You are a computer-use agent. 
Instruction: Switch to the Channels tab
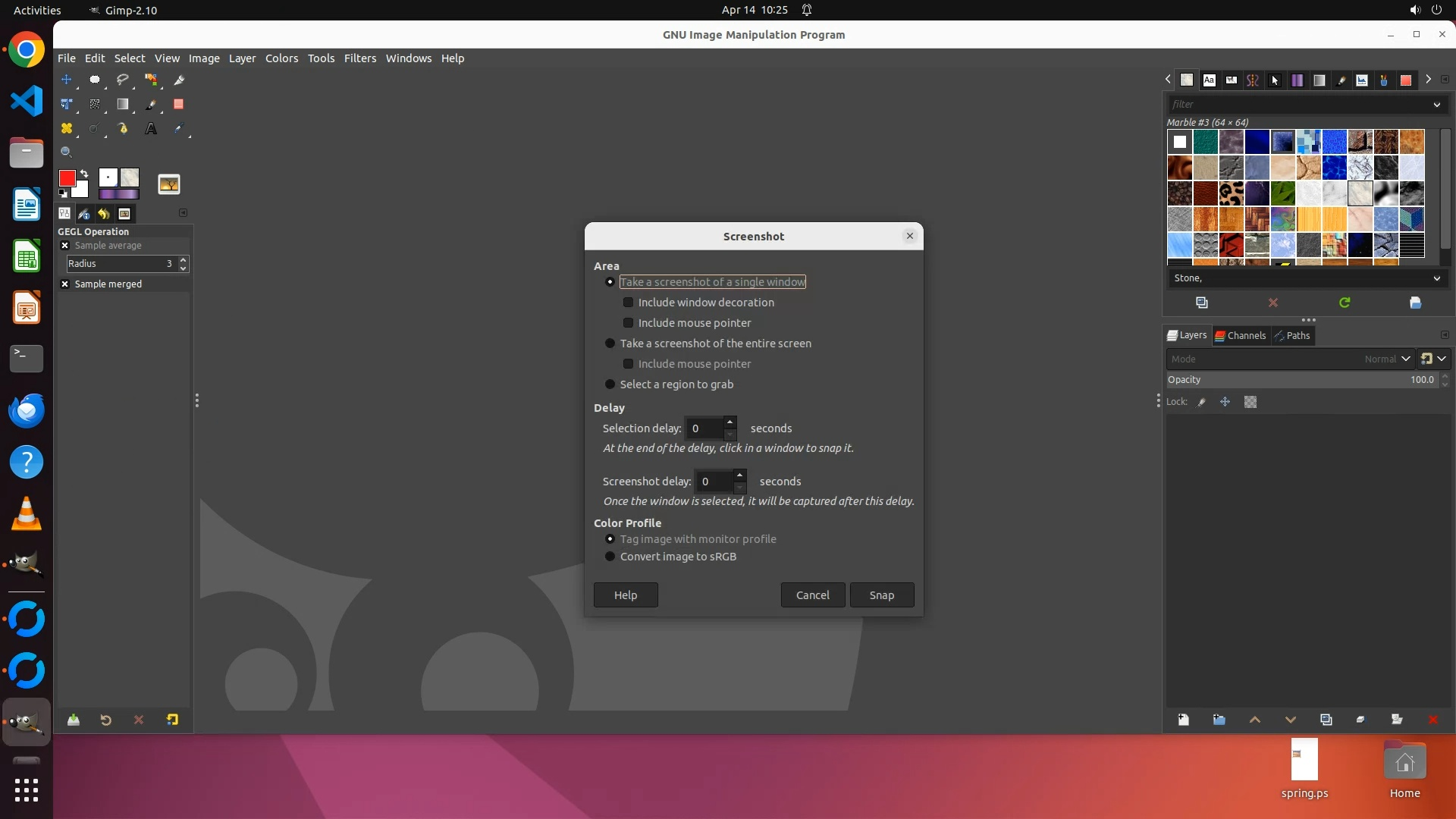(1240, 335)
